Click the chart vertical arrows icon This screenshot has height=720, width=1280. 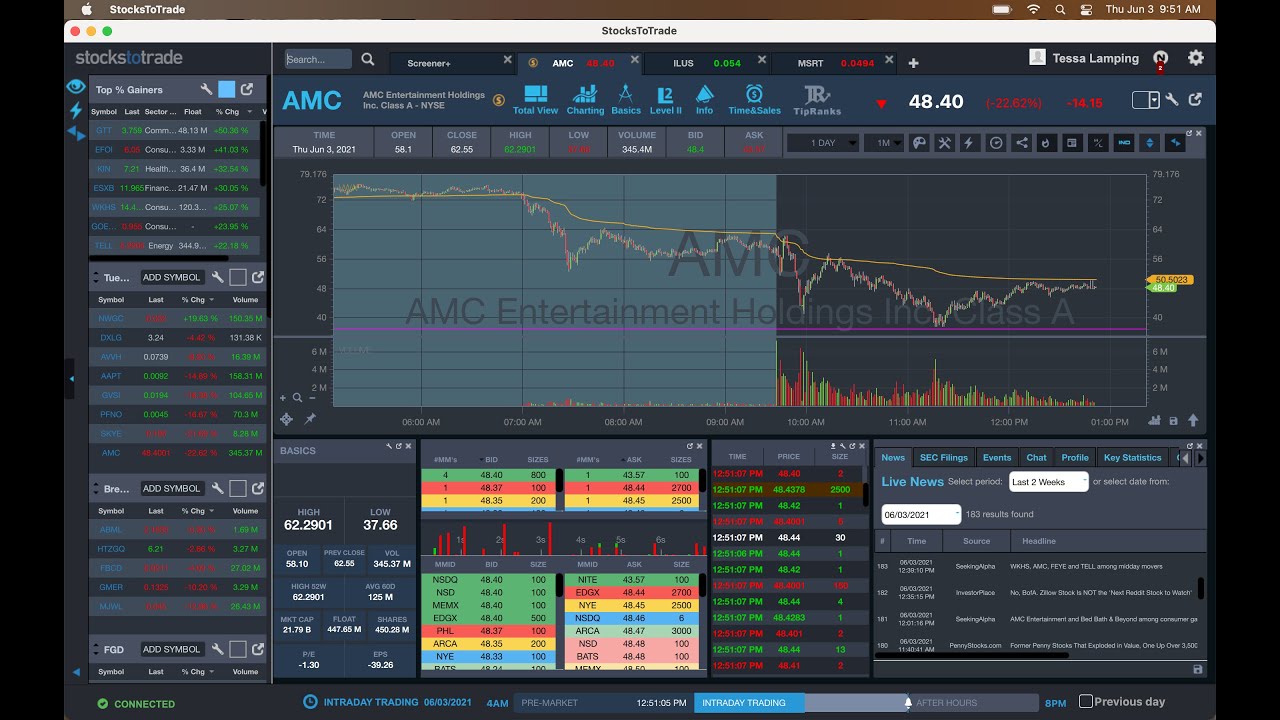(1150, 143)
